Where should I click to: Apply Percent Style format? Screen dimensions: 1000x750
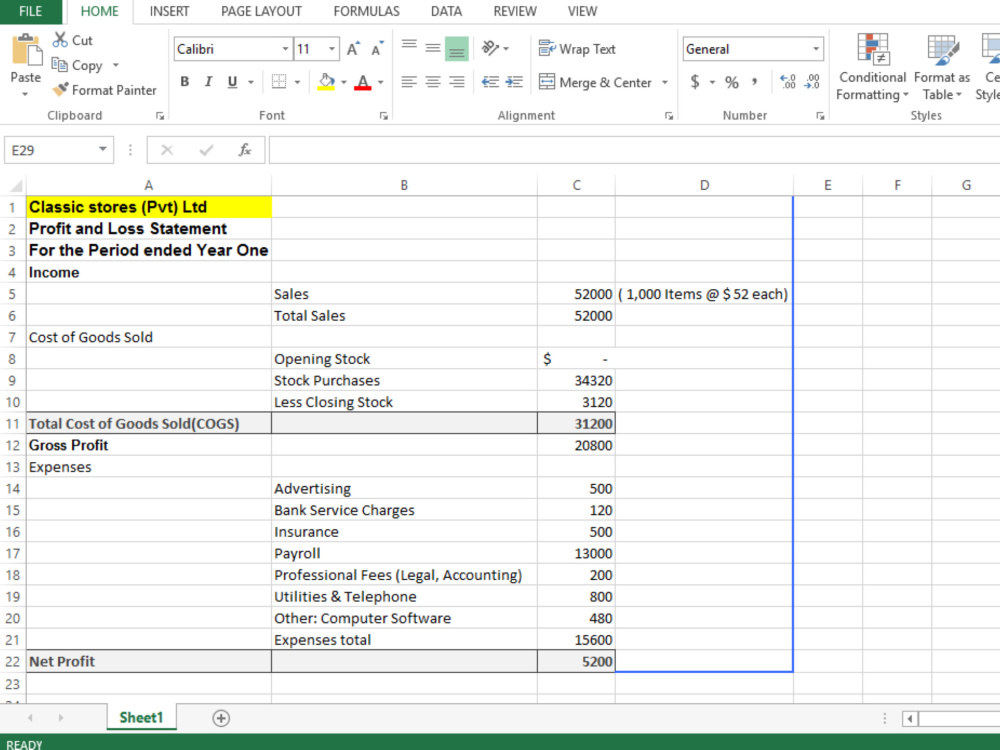[732, 82]
